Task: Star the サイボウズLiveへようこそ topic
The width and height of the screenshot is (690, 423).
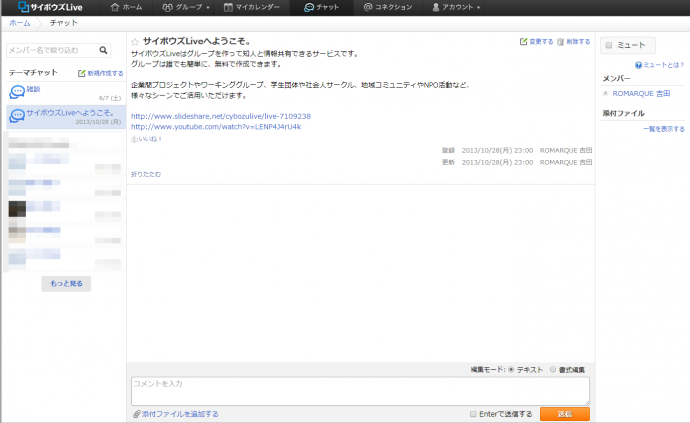Action: [135, 42]
